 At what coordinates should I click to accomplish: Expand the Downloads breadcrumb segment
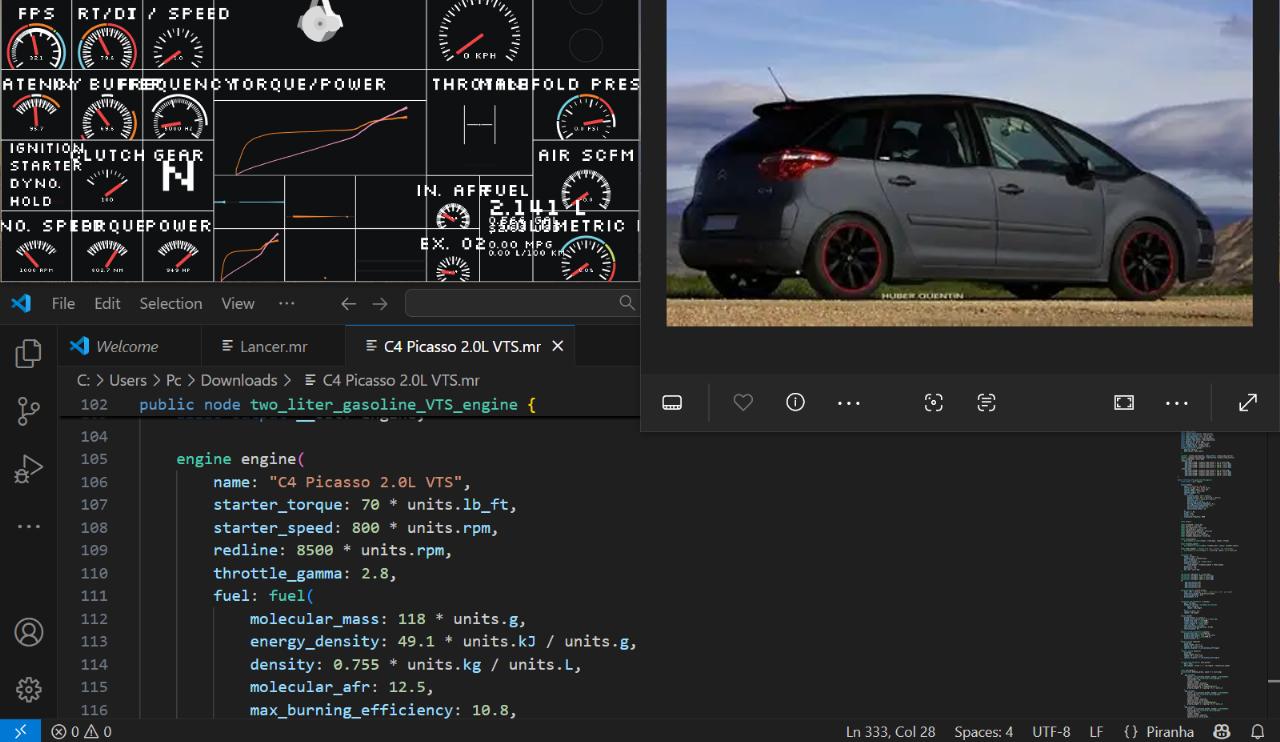(238, 380)
